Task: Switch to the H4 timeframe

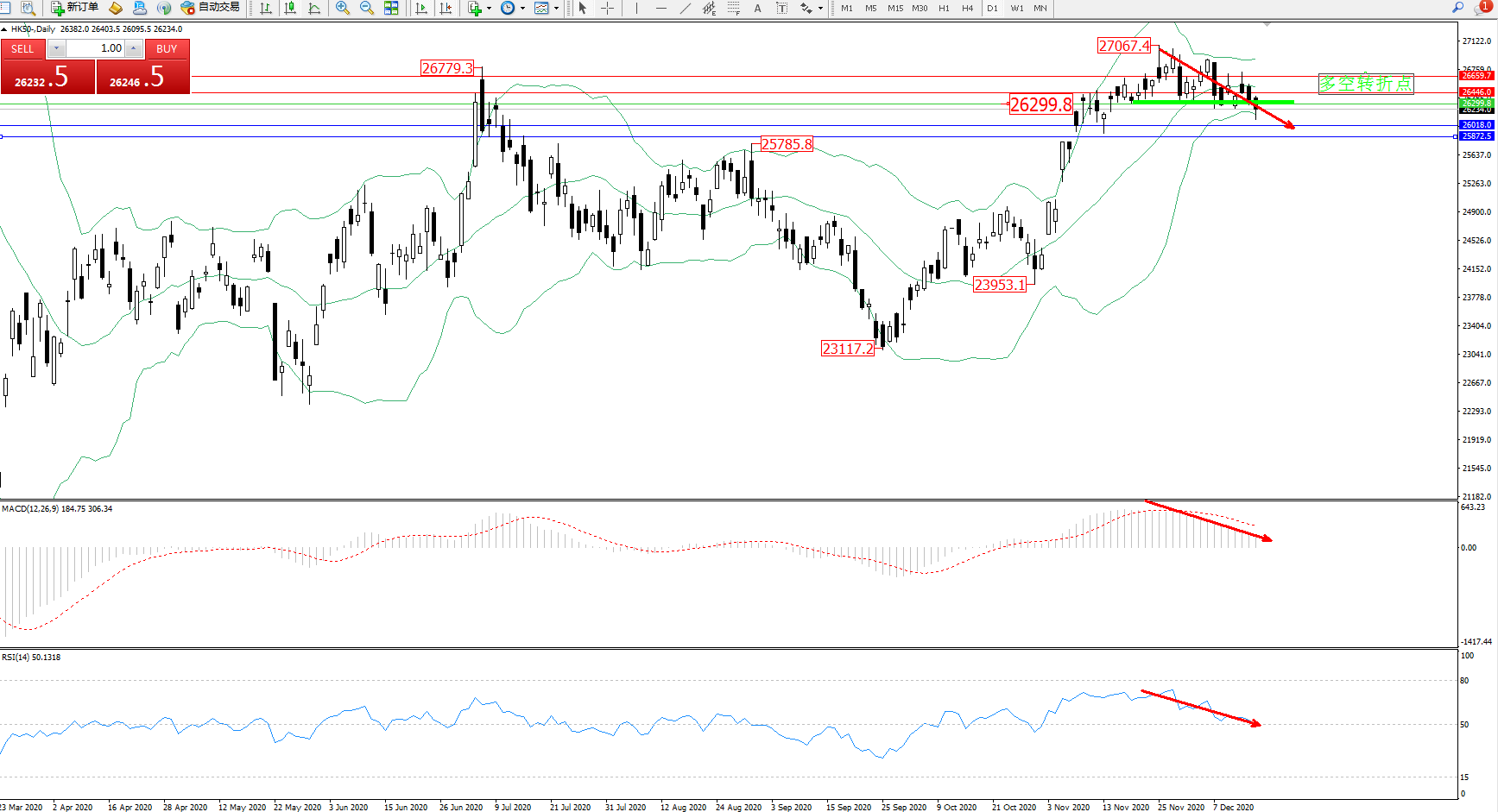Action: coord(967,8)
